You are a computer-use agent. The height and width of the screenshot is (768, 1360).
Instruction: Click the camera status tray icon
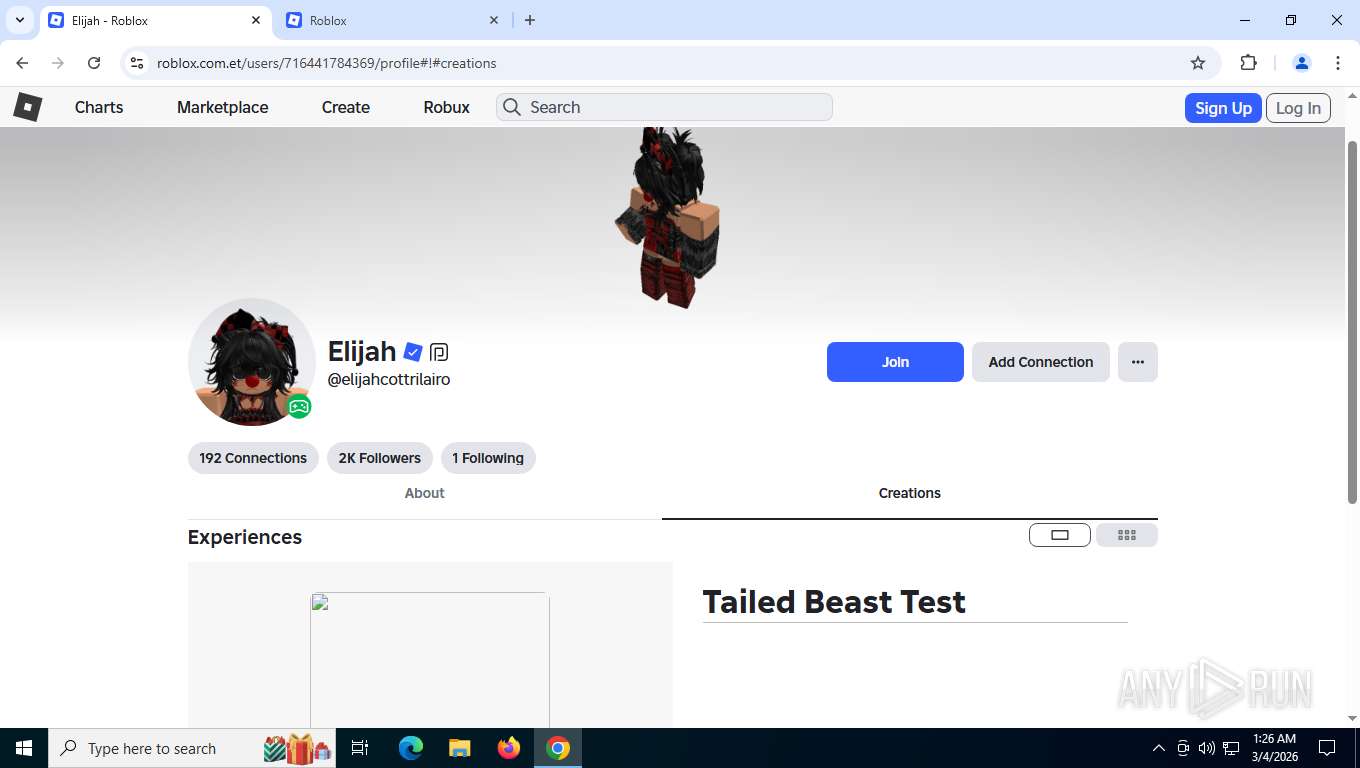(1183, 748)
